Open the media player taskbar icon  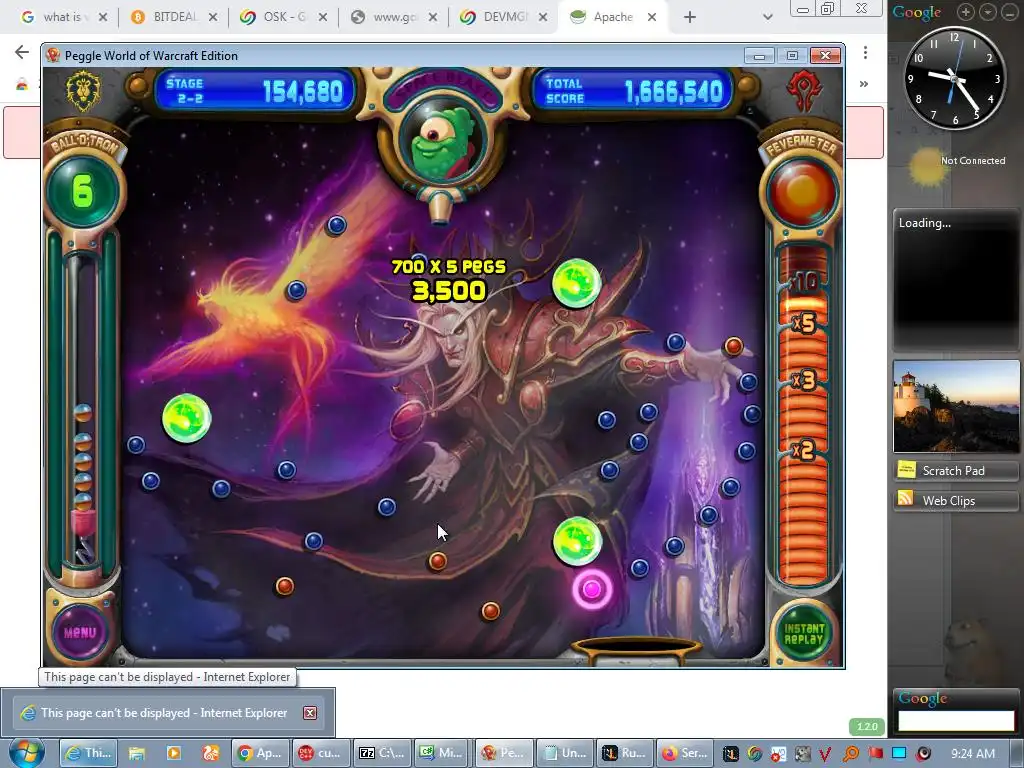click(173, 753)
